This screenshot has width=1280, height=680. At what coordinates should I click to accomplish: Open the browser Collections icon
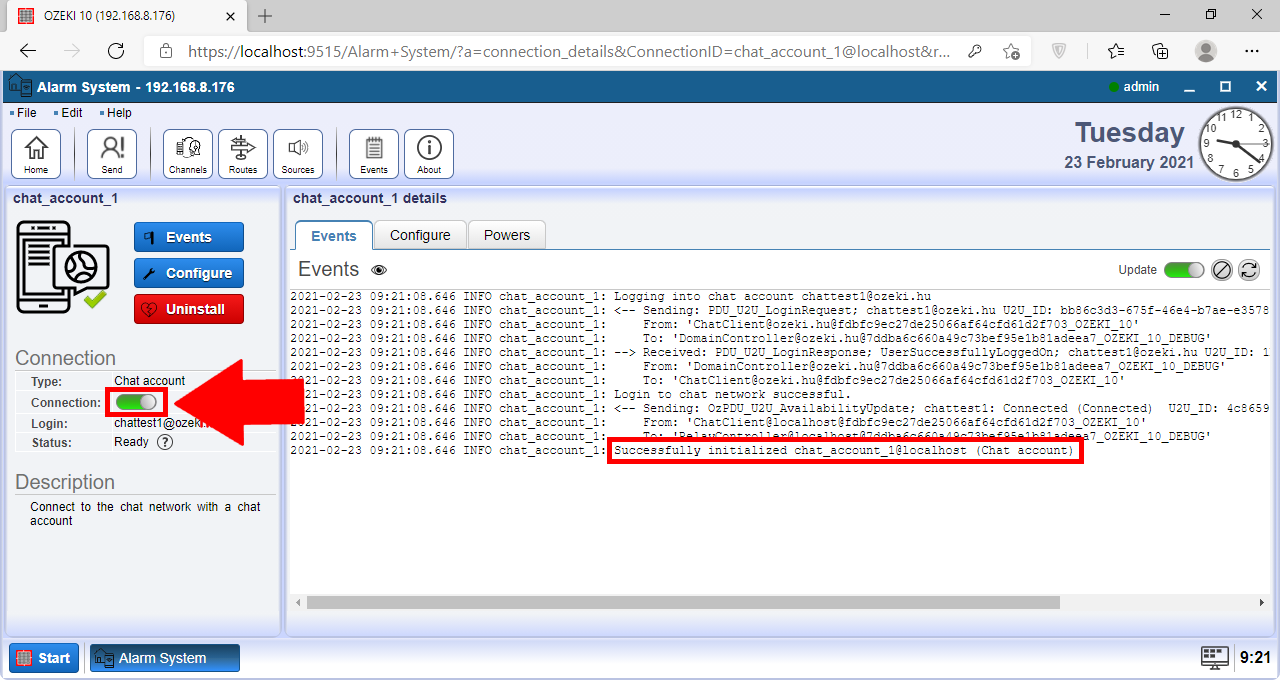coord(1161,51)
